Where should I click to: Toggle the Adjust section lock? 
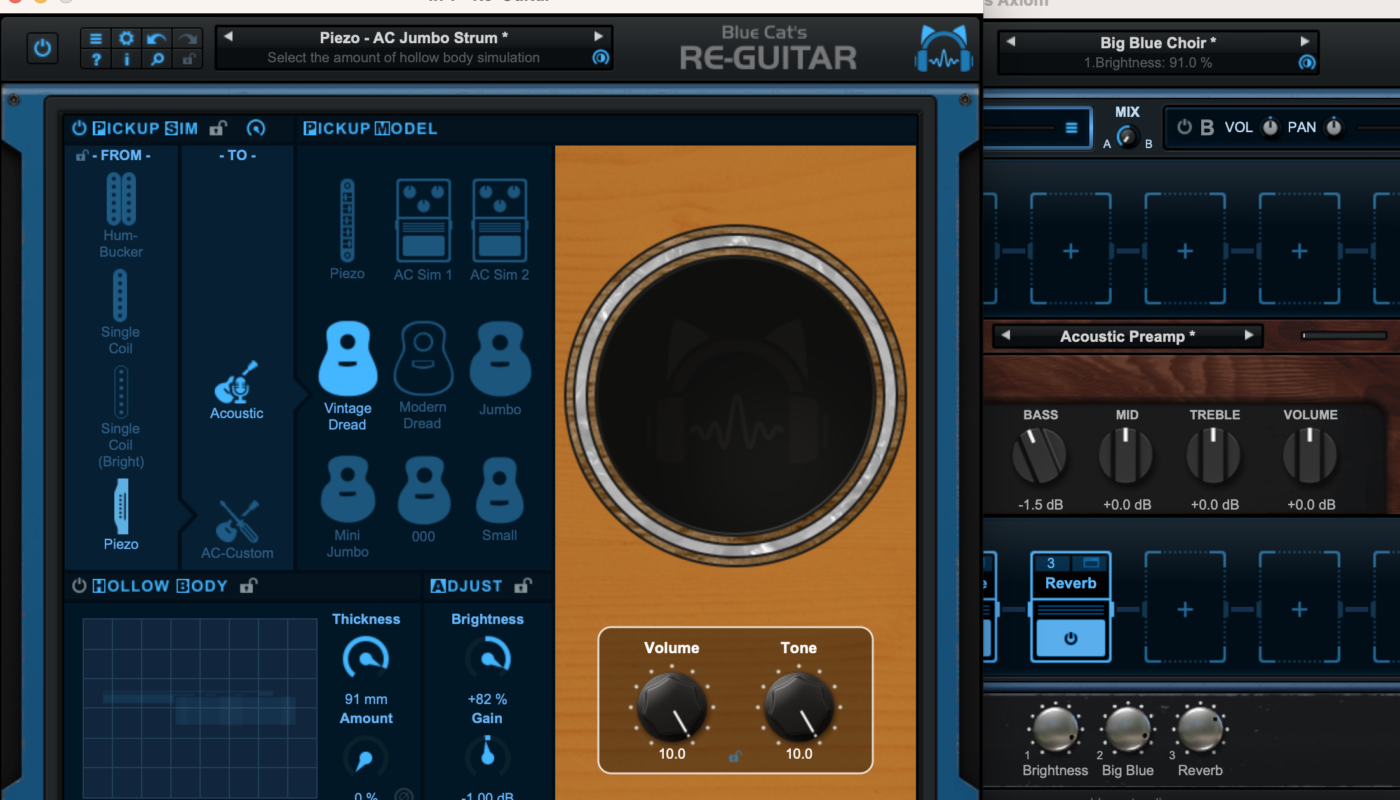click(x=522, y=586)
